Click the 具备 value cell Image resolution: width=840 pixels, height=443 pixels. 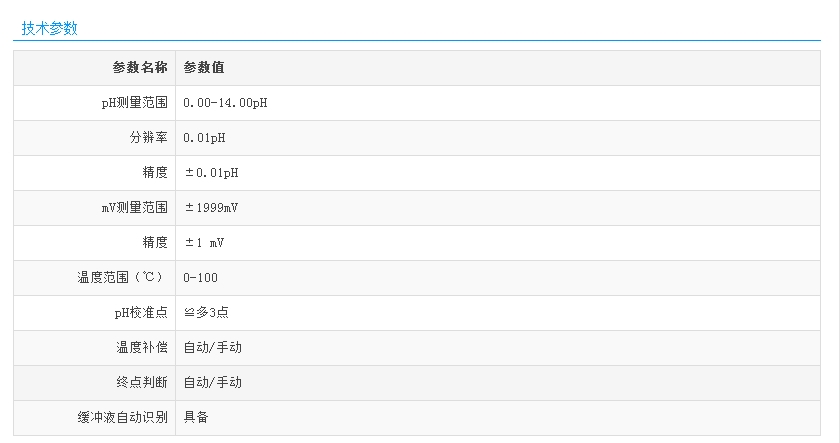tap(196, 418)
